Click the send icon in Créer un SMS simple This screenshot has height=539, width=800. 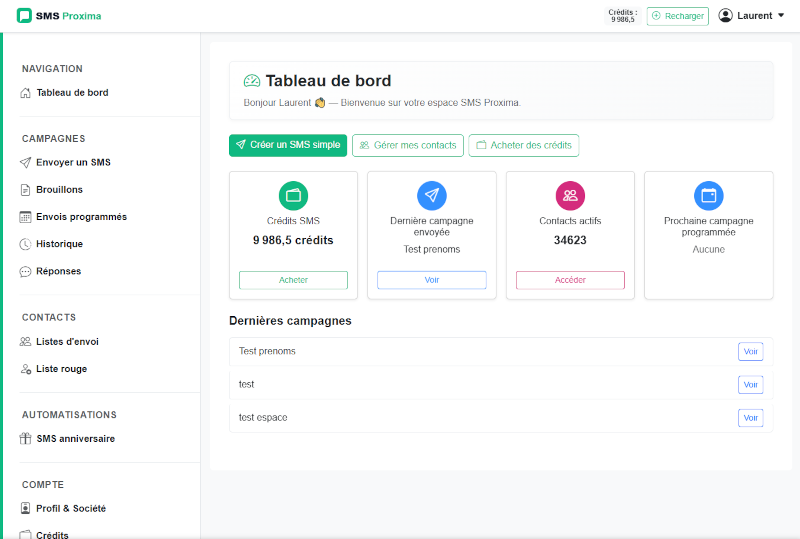tap(241, 145)
